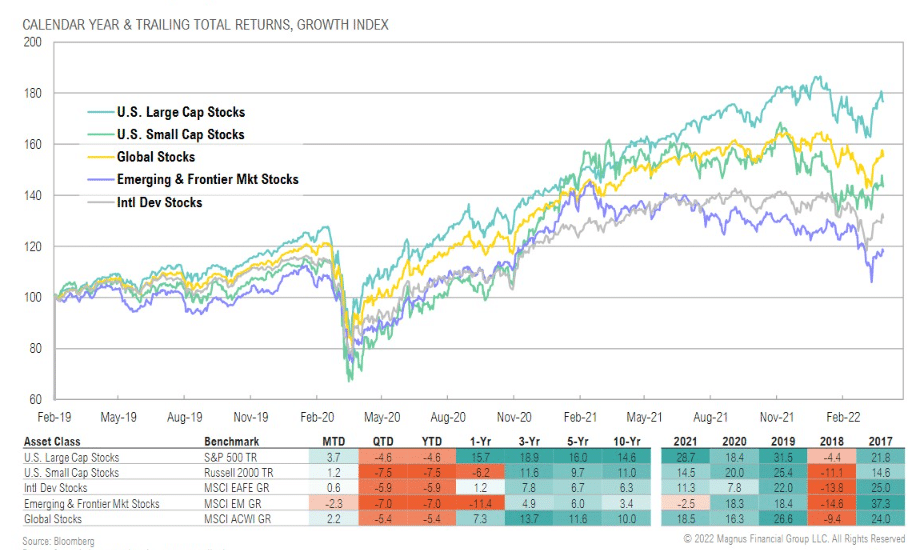Click the MSCI ACWI GR benchmark cell

pos(237,519)
